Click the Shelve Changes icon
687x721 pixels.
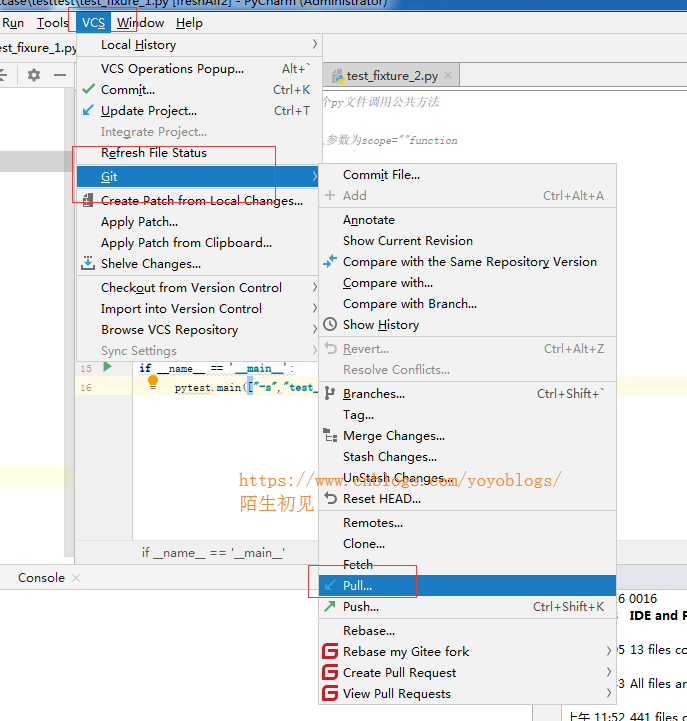(x=88, y=263)
